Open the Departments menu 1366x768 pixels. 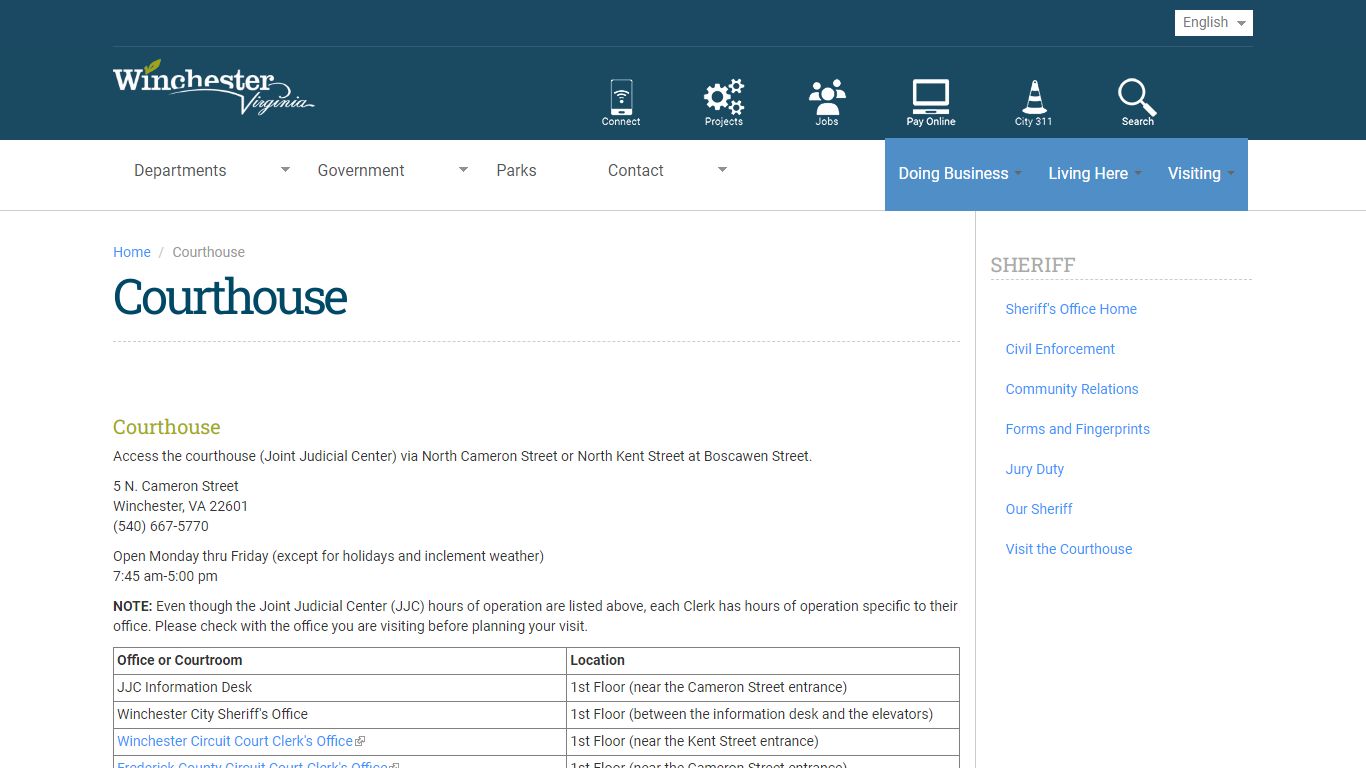coord(180,170)
